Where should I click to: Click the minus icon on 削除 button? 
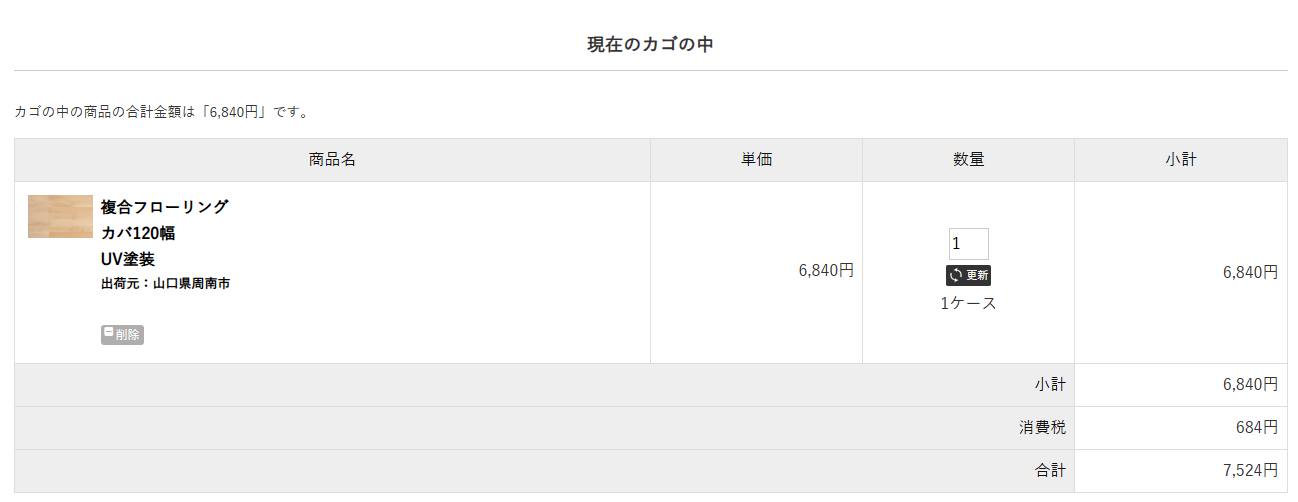(109, 333)
